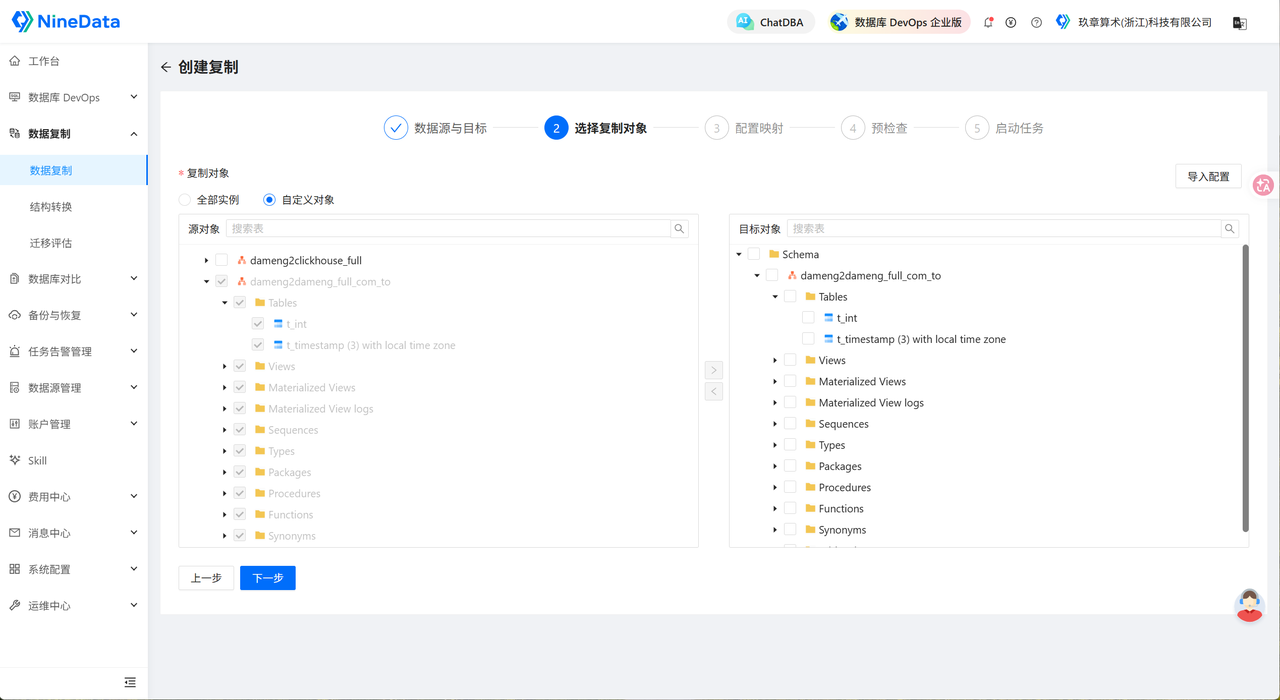
Task: Click the currency billing icon in header
Action: click(x=1011, y=22)
